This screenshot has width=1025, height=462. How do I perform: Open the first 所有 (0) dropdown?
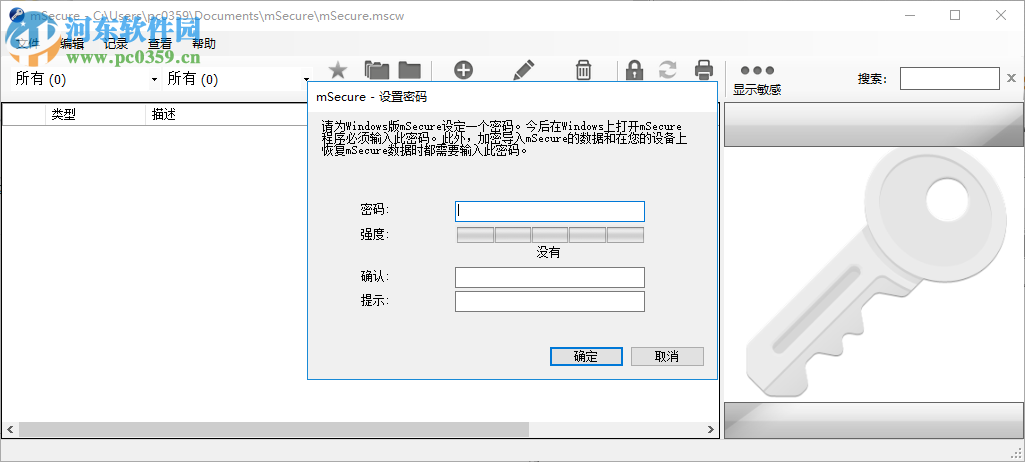pyautogui.click(x=86, y=80)
